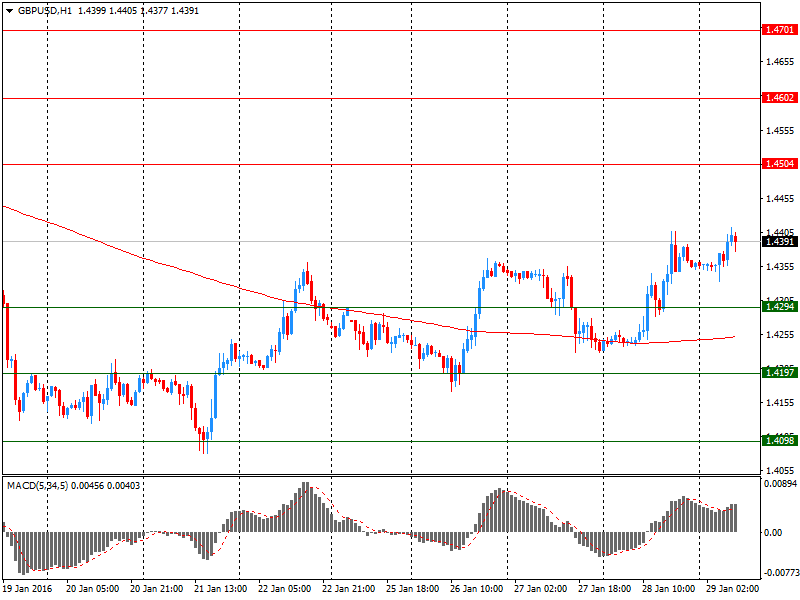Select the 1.4555 price scale value
This screenshot has height=600, width=800.
pos(780,131)
